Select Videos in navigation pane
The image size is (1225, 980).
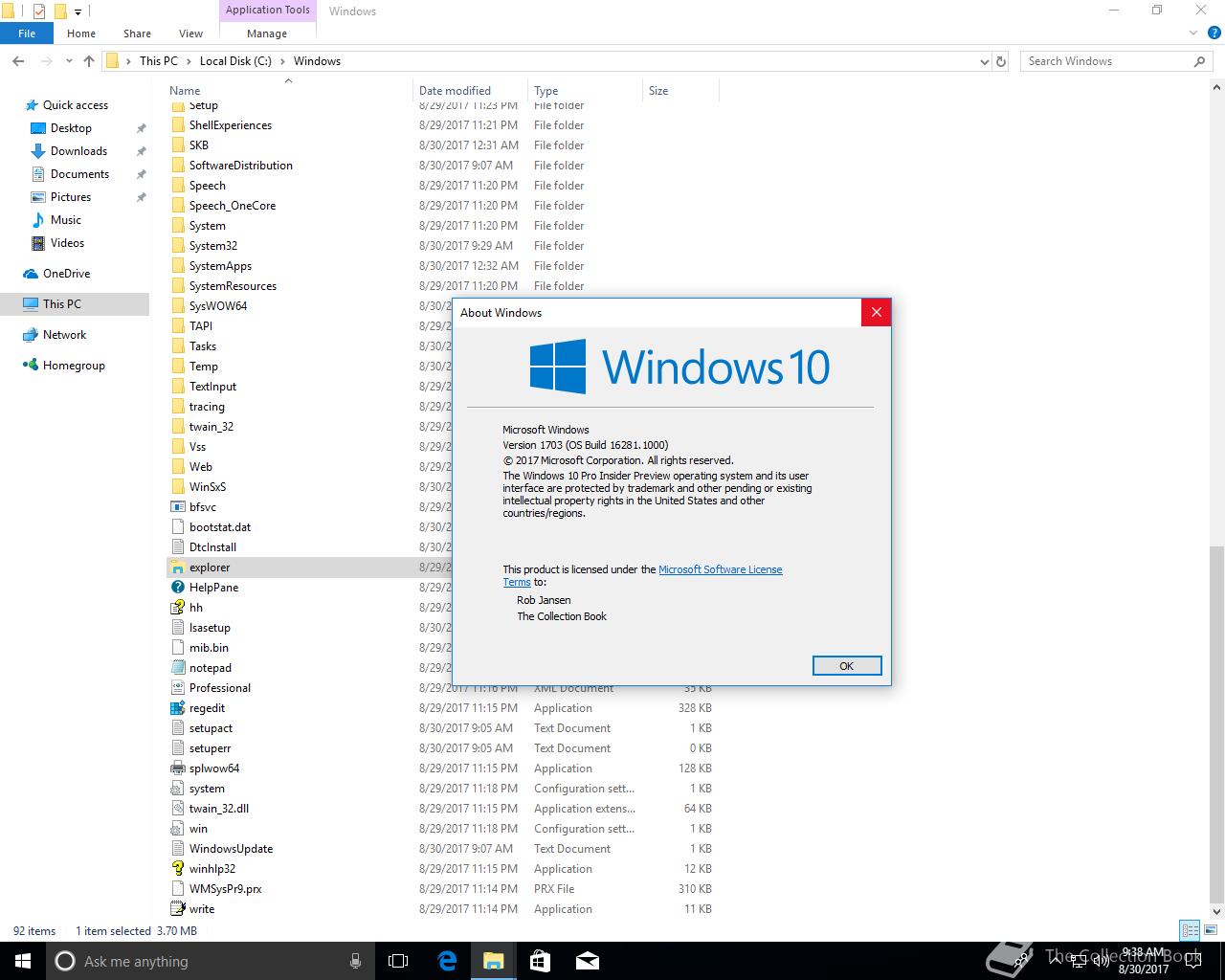(x=67, y=243)
